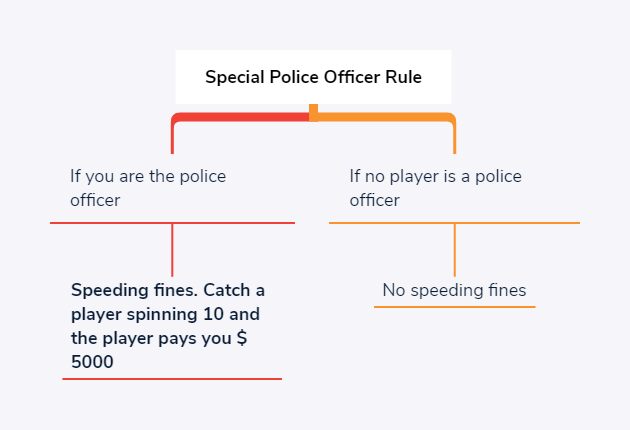The width and height of the screenshot is (630, 430).
Task: Click the orange junction block under root node
Action: [x=313, y=113]
